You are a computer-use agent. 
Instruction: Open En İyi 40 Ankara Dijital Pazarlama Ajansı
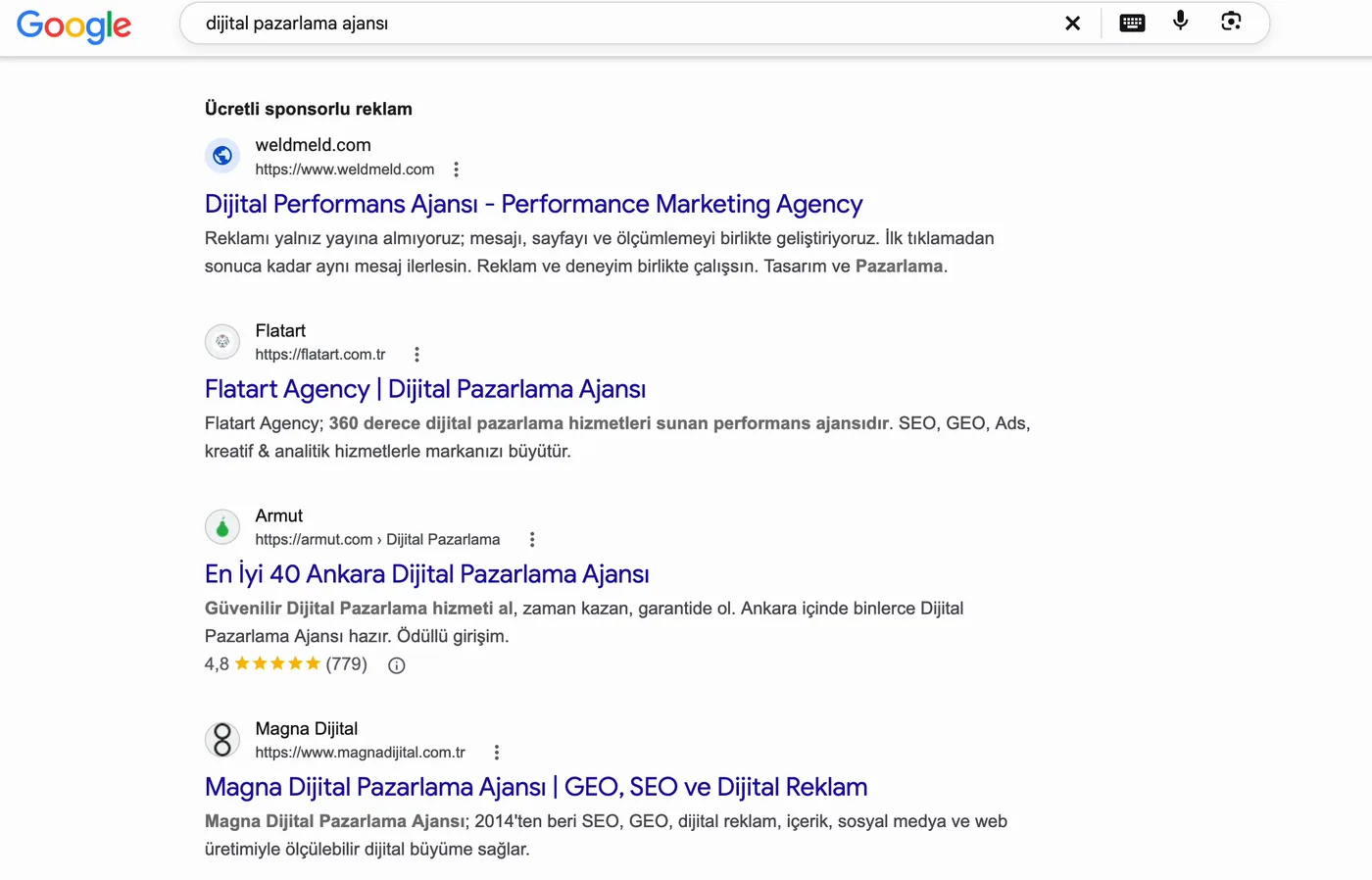pos(427,574)
